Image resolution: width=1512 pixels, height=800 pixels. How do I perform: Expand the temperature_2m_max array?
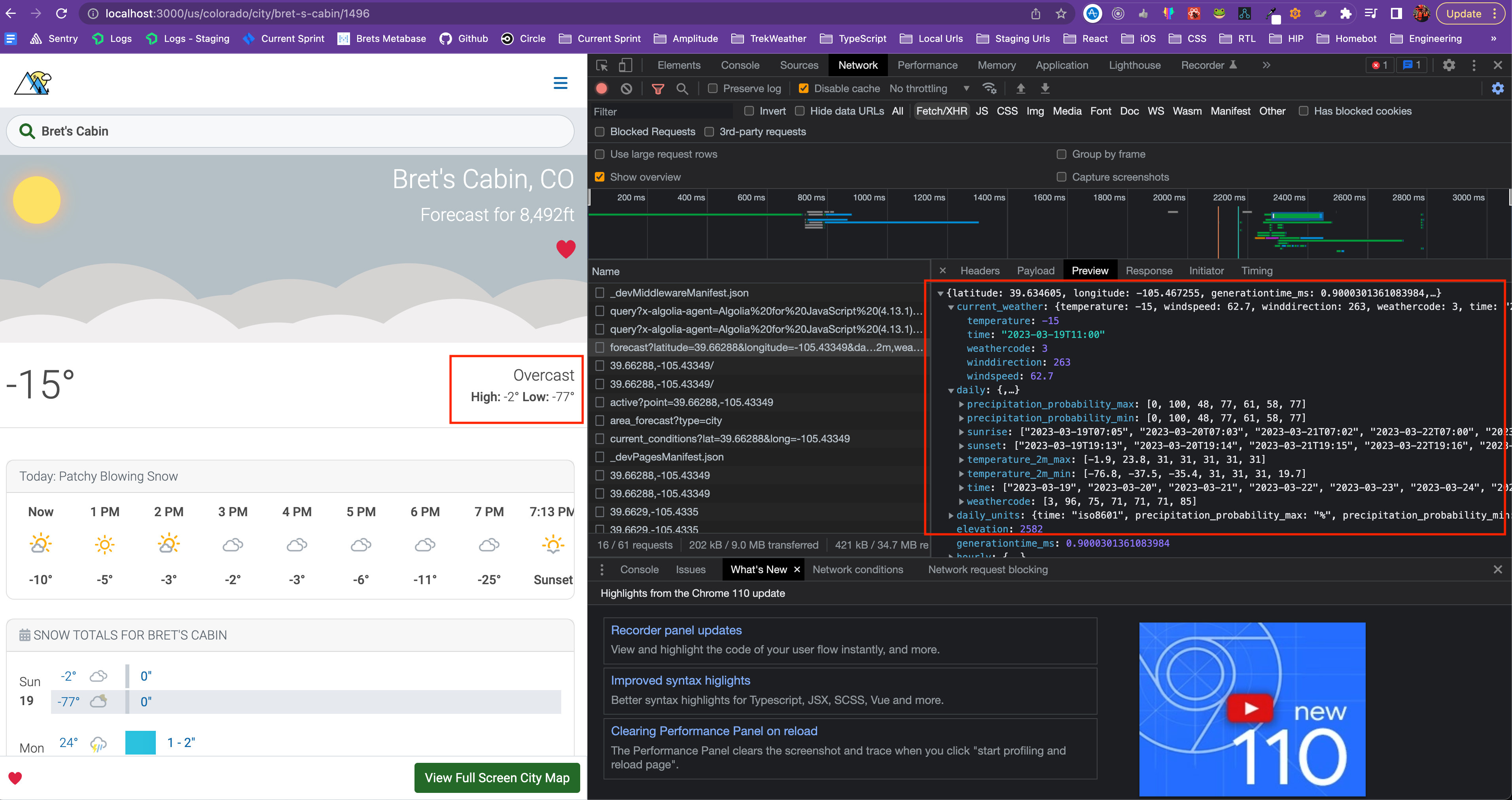(x=961, y=460)
